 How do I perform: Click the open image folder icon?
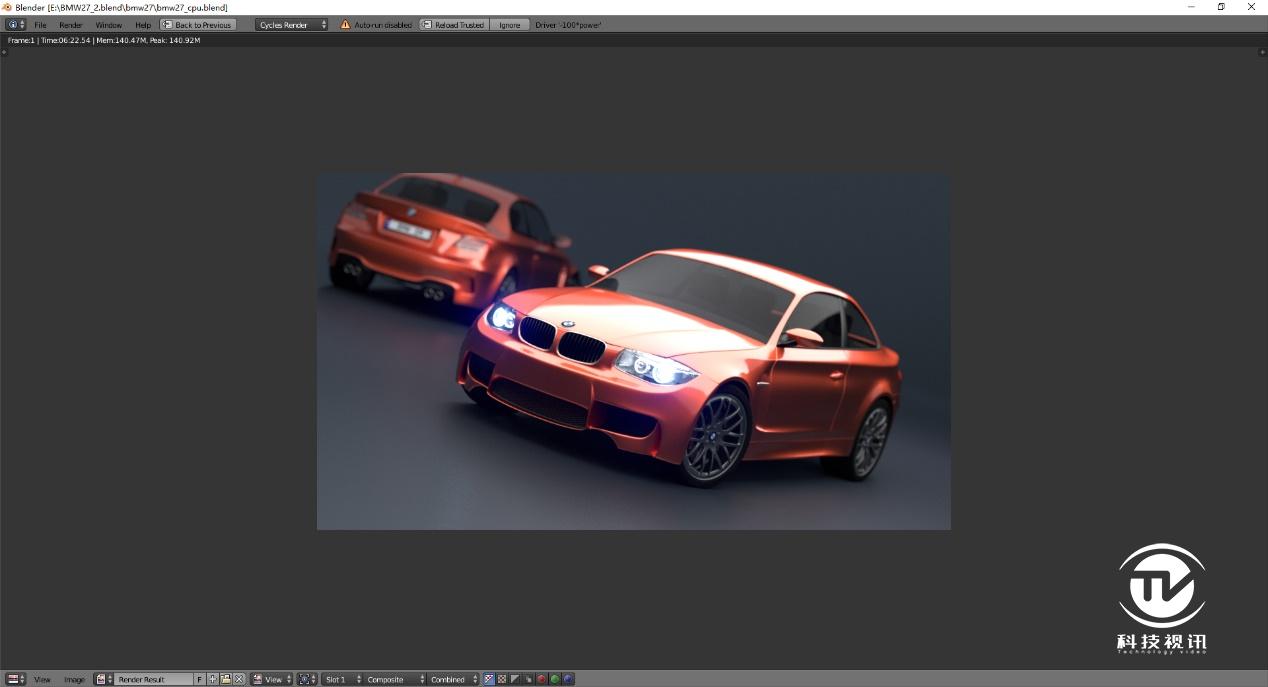(226, 679)
